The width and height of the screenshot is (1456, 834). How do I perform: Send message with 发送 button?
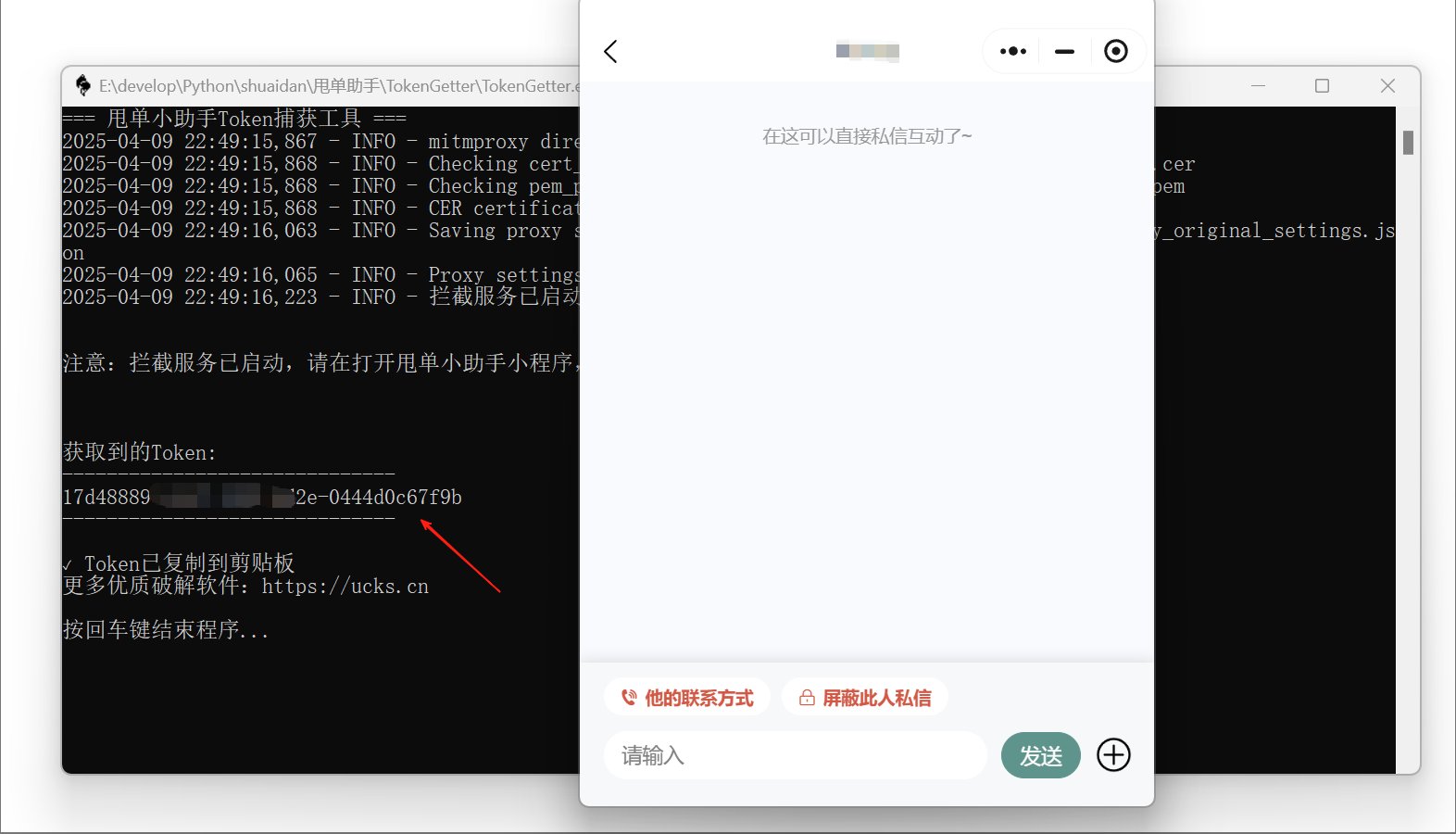click(1041, 755)
